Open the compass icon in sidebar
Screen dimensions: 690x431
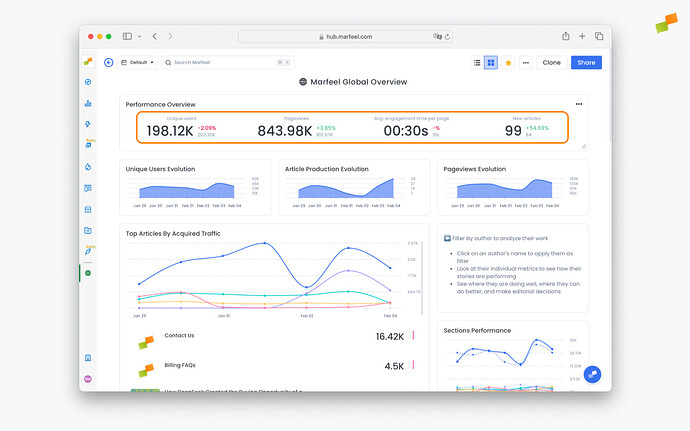pyautogui.click(x=88, y=82)
